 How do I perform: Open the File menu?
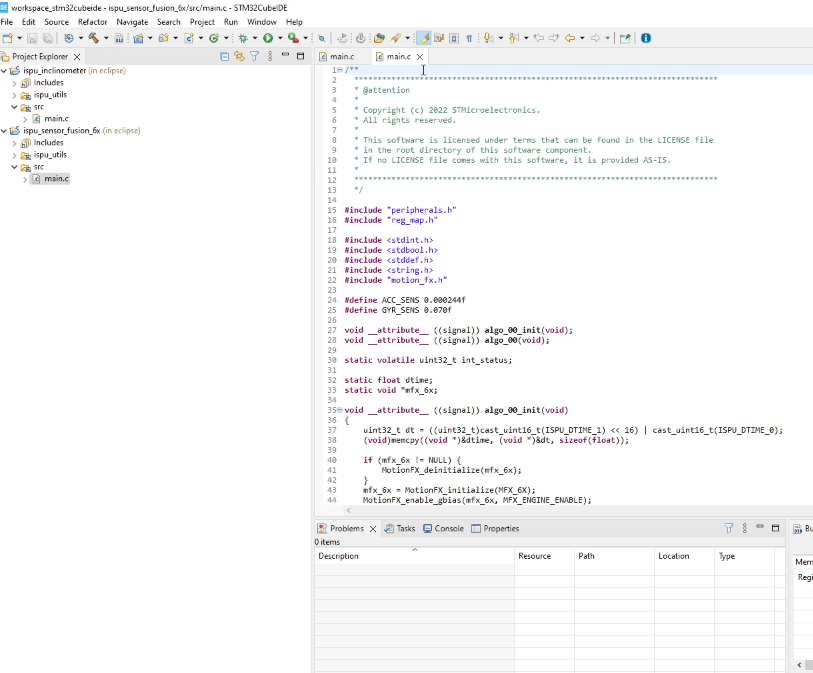[x=7, y=22]
